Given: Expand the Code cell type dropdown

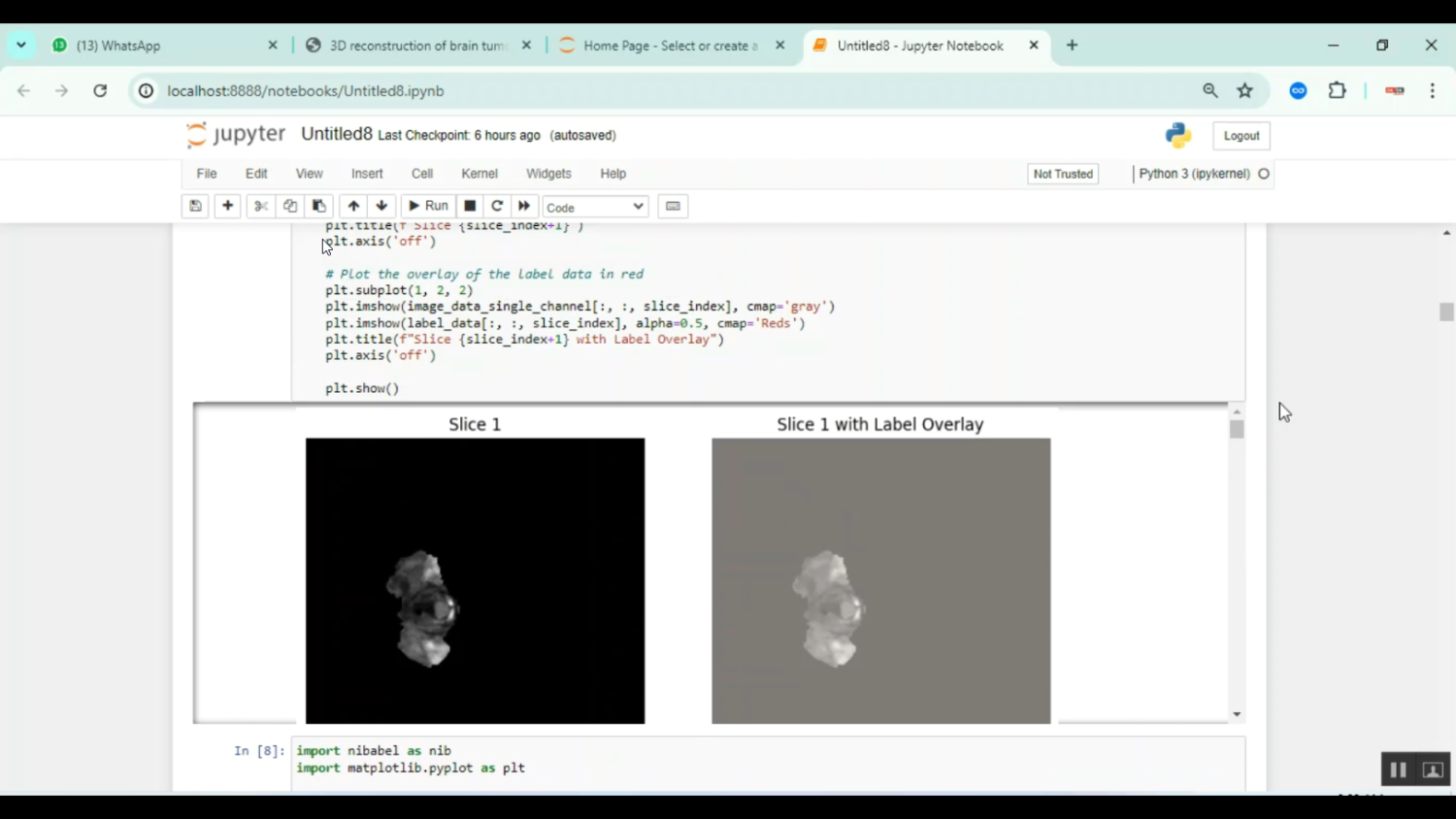Looking at the screenshot, I should (x=595, y=207).
